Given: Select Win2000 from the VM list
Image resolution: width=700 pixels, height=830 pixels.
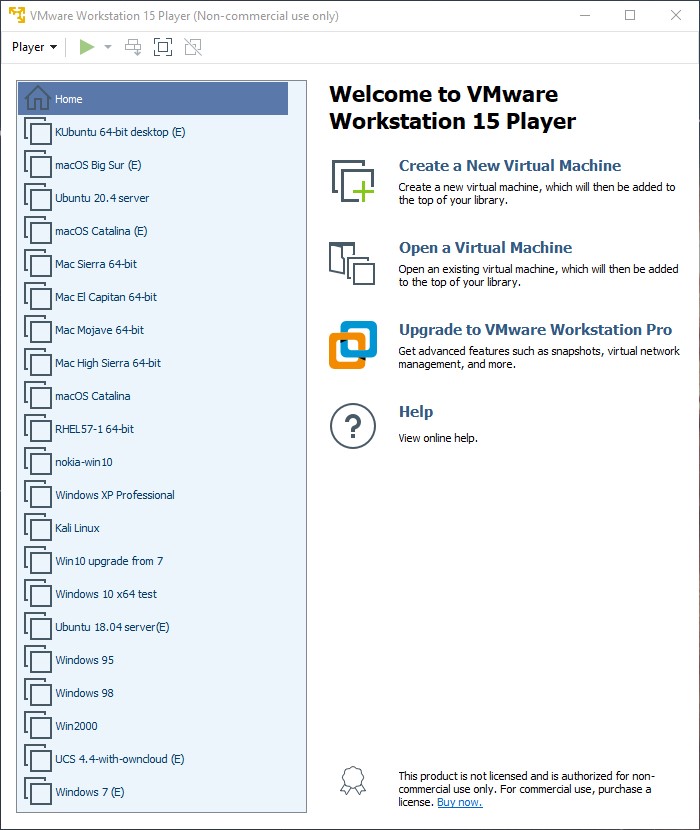Looking at the screenshot, I should coord(153,726).
